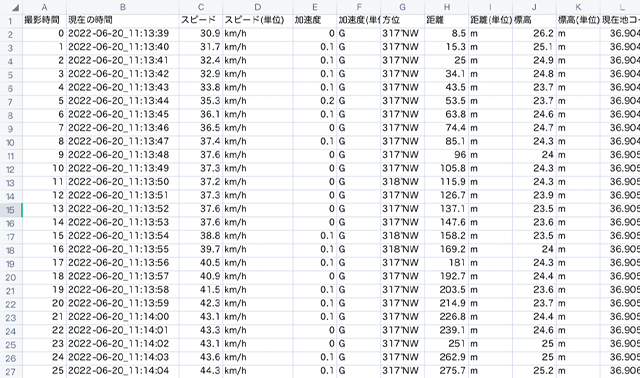640x378 pixels.
Task: Select the 318'NW cell in row 13
Action: [402, 182]
